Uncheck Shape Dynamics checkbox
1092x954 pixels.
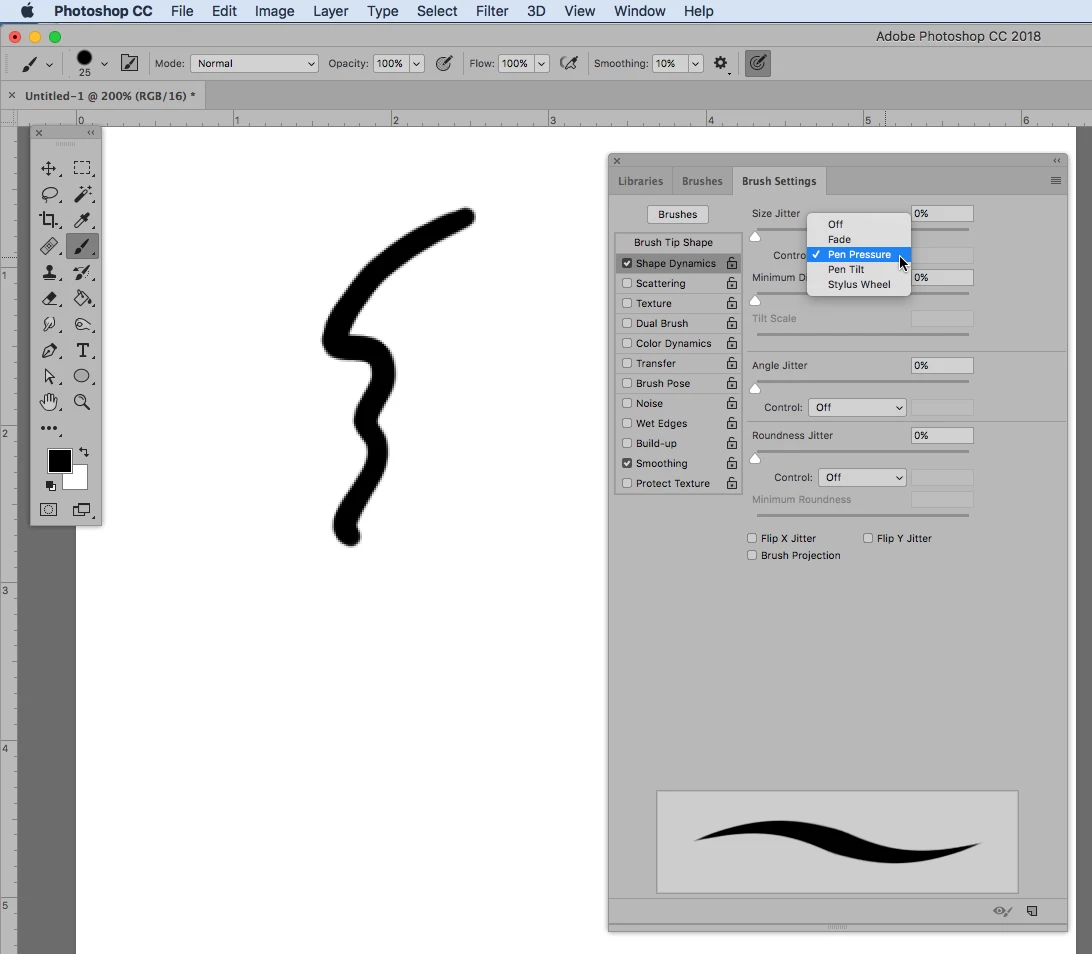coord(627,263)
